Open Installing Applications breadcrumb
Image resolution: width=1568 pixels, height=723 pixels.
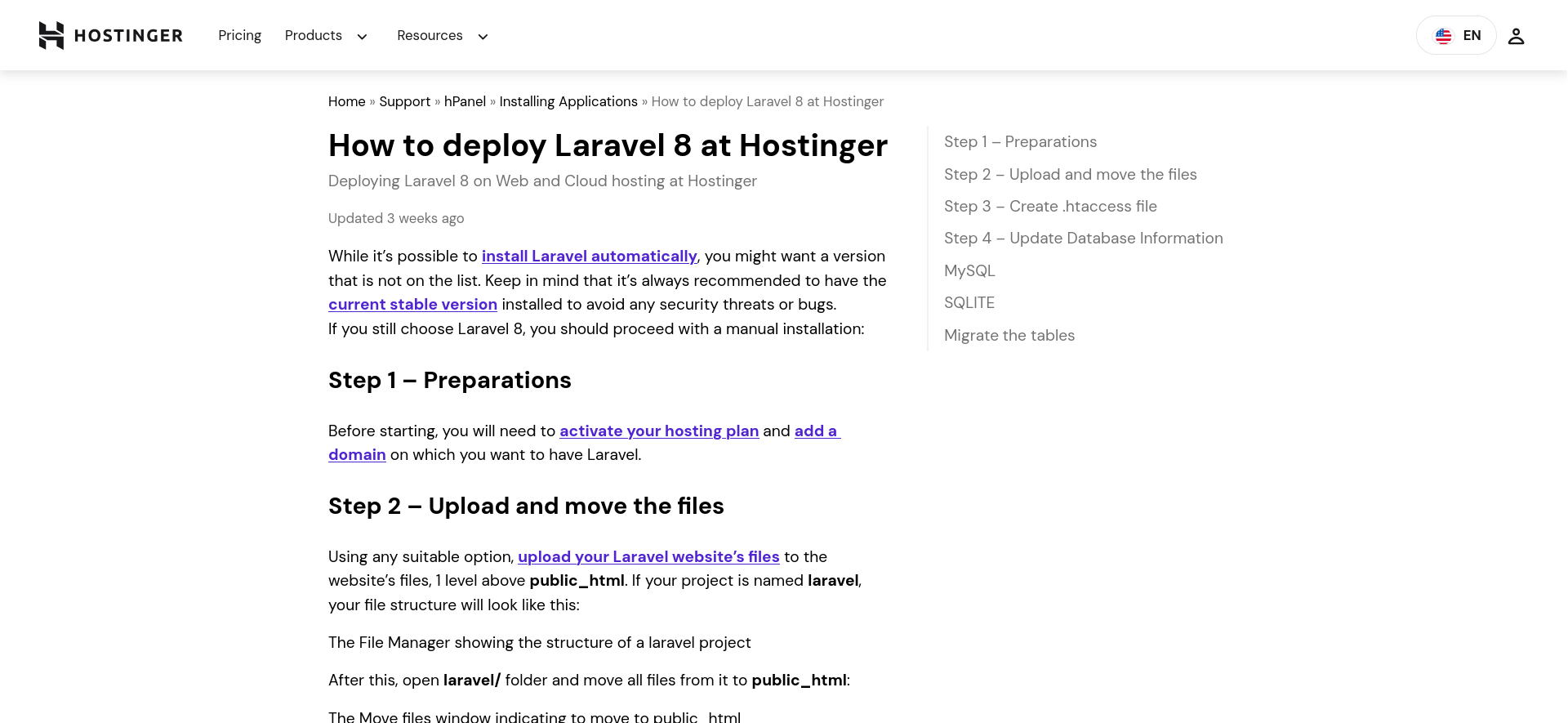click(x=568, y=101)
